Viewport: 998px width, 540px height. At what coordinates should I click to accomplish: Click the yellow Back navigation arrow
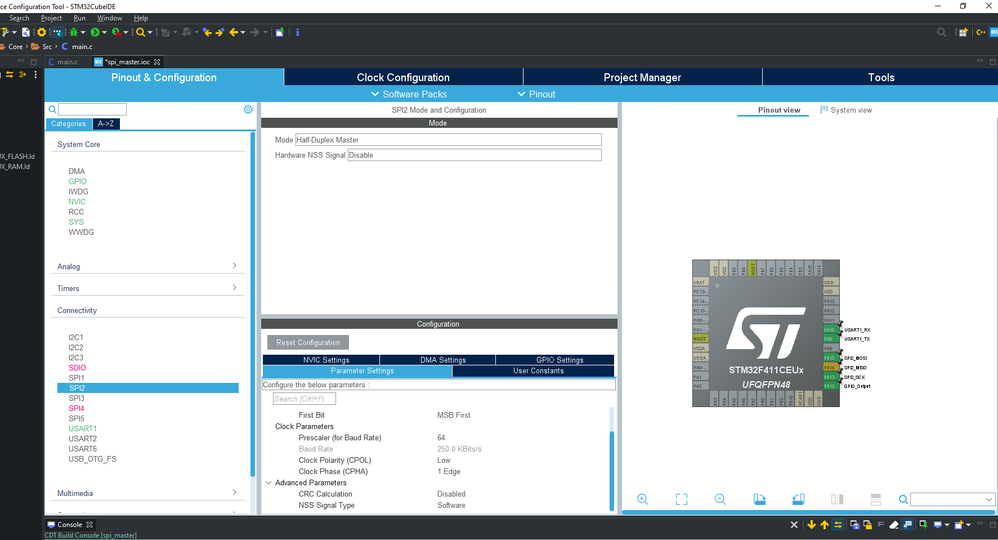coord(234,32)
